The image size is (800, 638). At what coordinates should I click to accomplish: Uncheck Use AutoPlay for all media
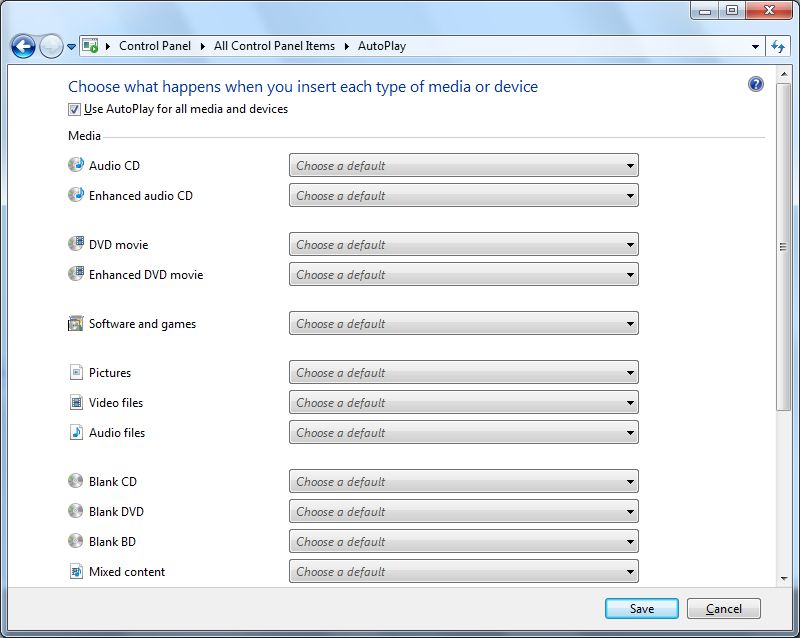74,109
